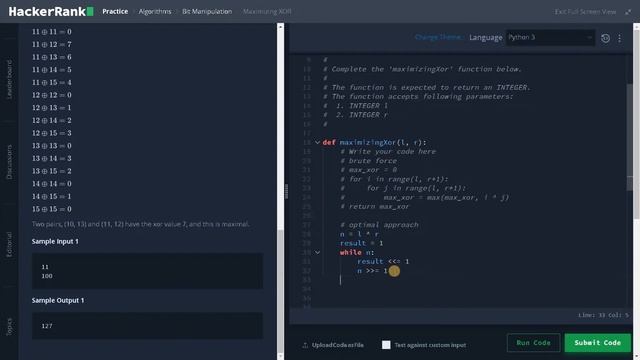Place cursor on 'def maximizingXor(l, r):' line

374,142
